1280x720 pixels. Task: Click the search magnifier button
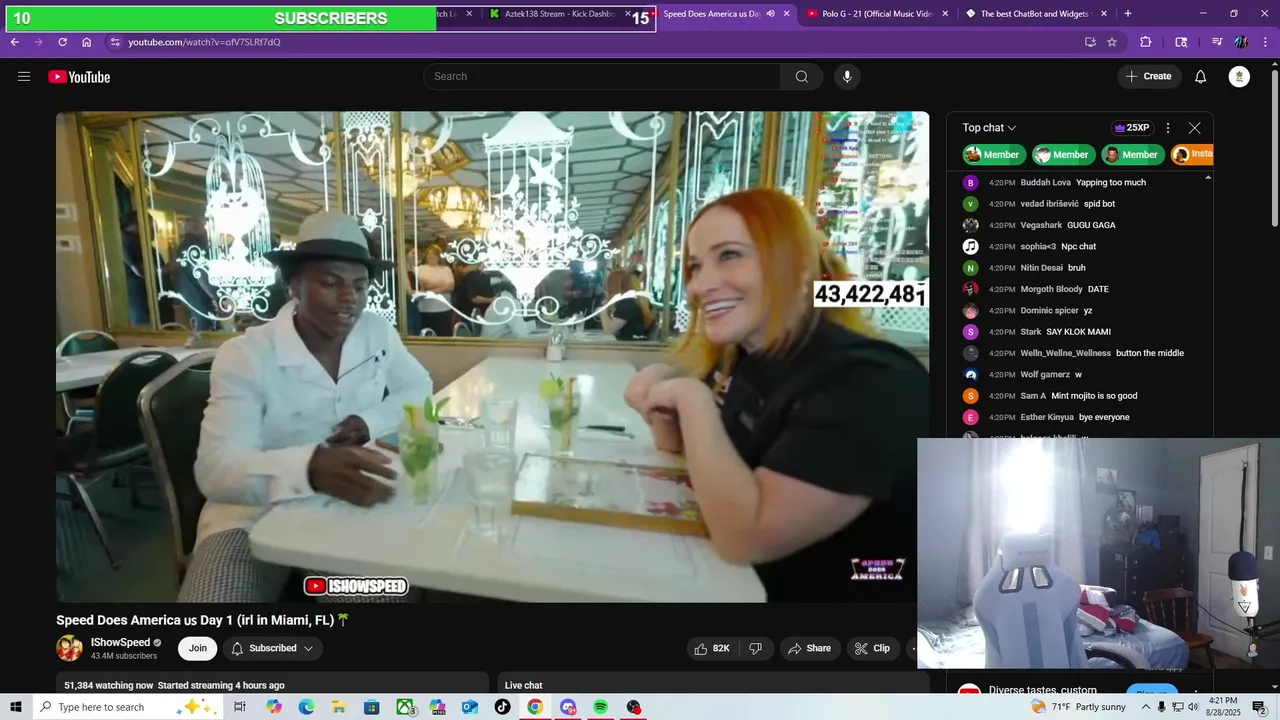802,77
